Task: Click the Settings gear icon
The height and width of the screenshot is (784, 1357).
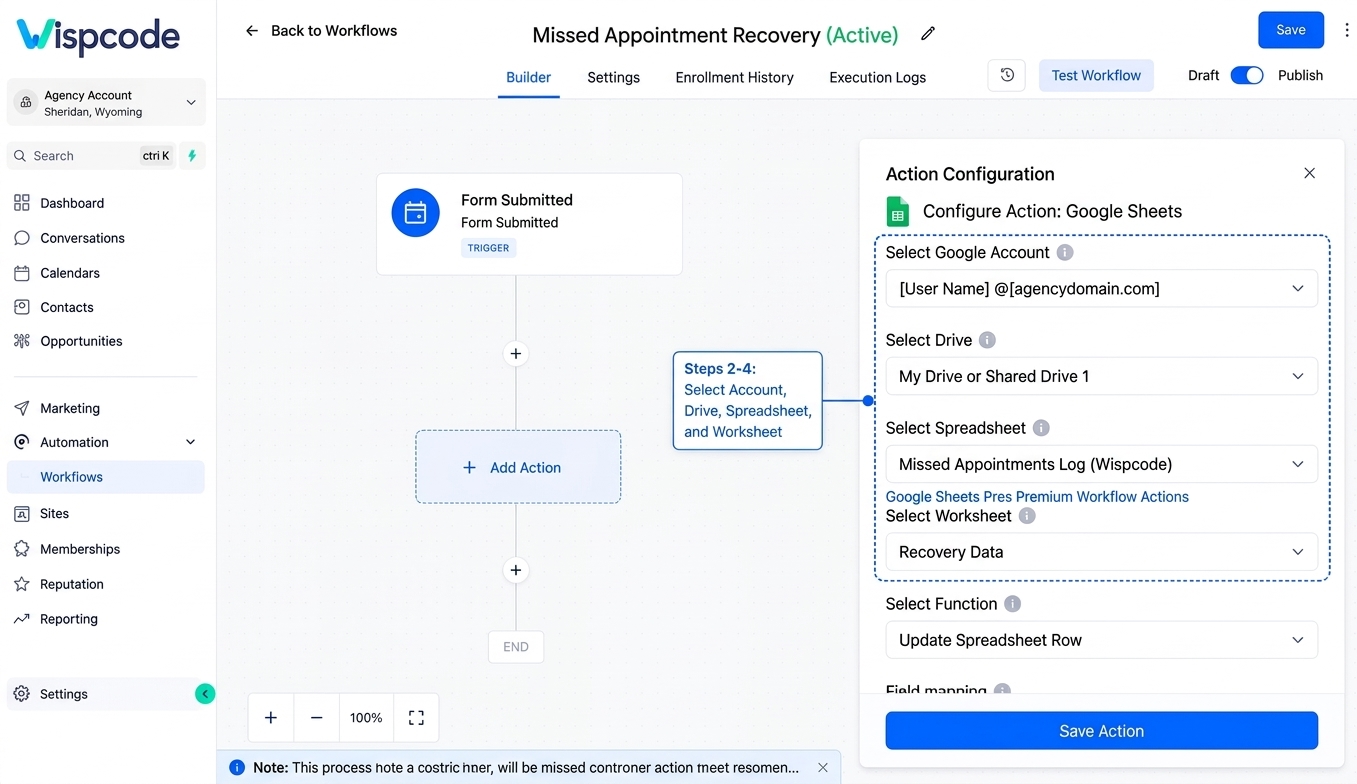Action: tap(22, 694)
